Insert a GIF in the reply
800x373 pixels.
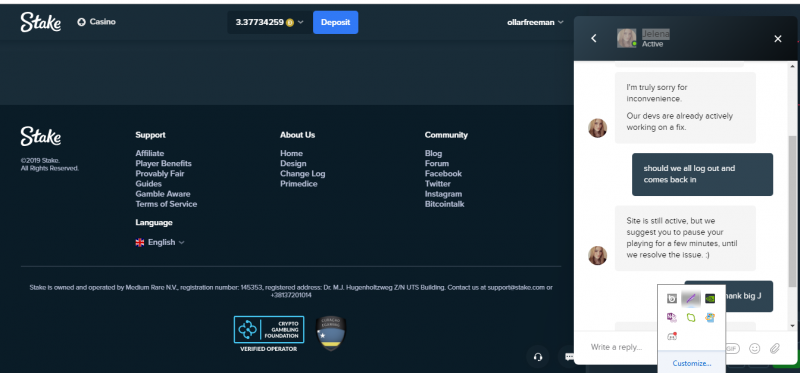pos(732,348)
